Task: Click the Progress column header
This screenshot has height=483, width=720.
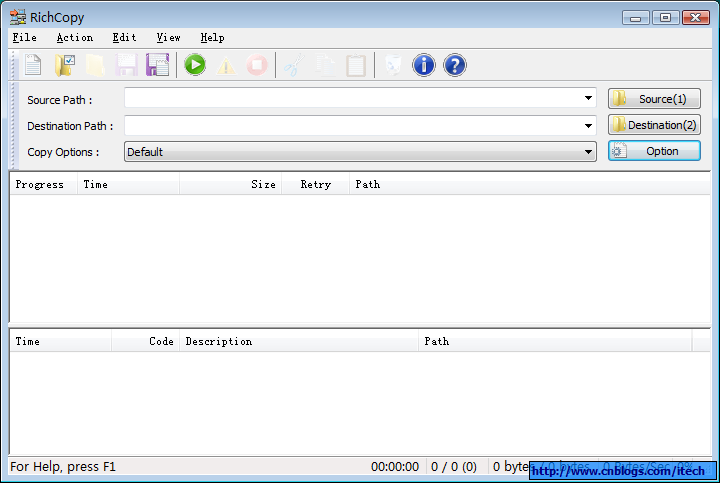Action: coord(43,185)
